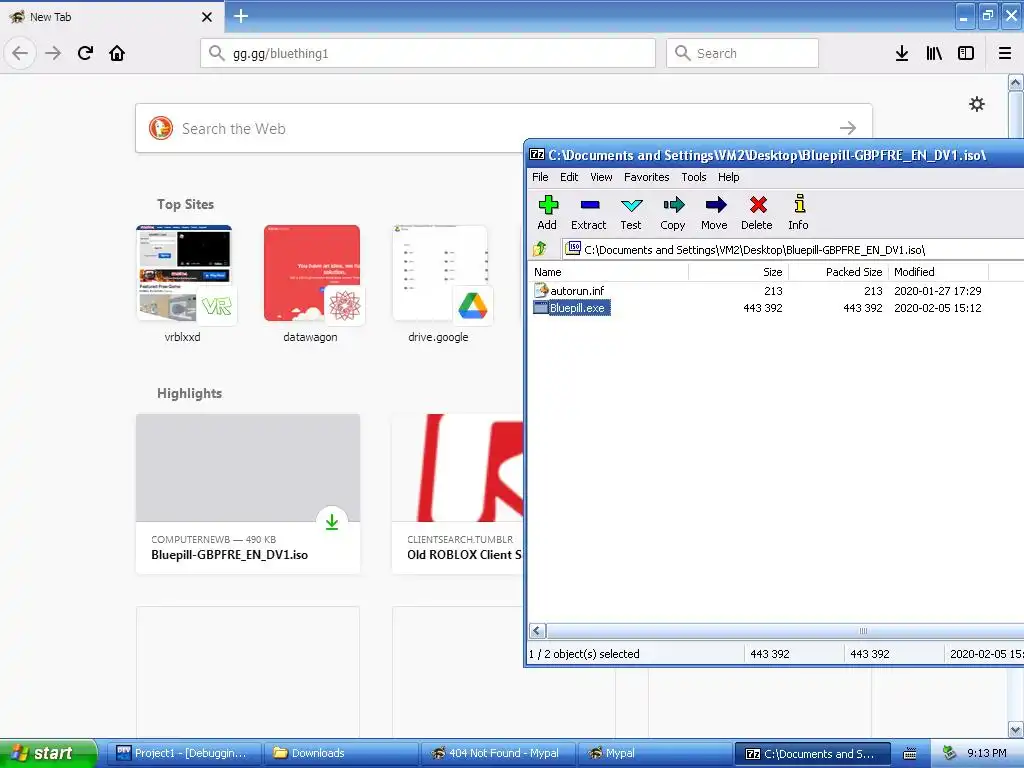Click the Add button in 7-Zip toolbar

547,213
